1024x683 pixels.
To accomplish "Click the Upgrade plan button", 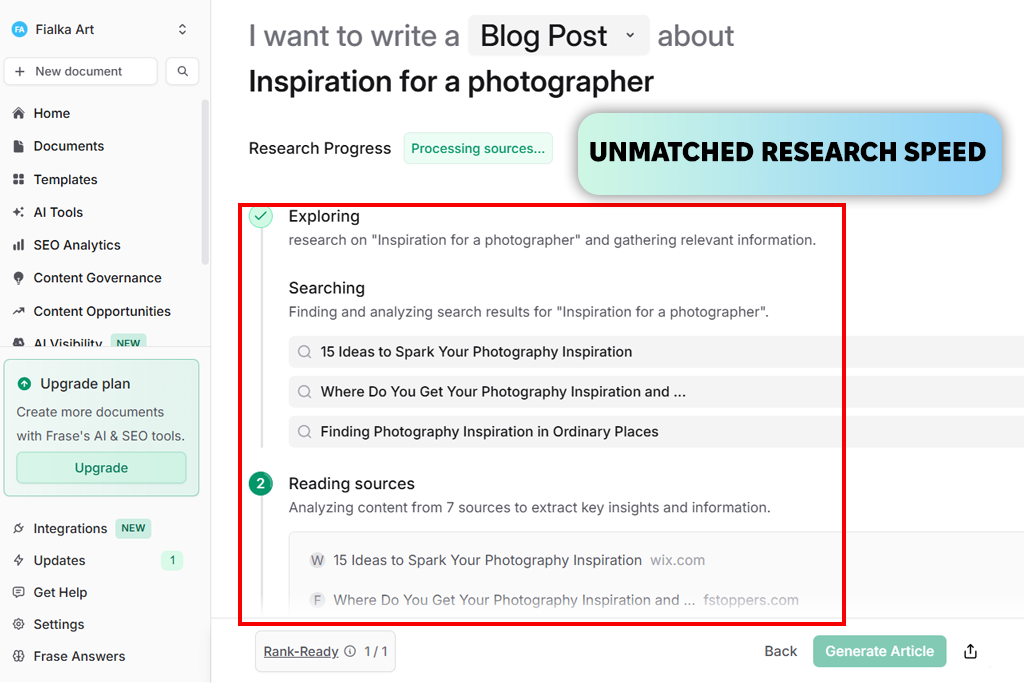I will [x=101, y=468].
